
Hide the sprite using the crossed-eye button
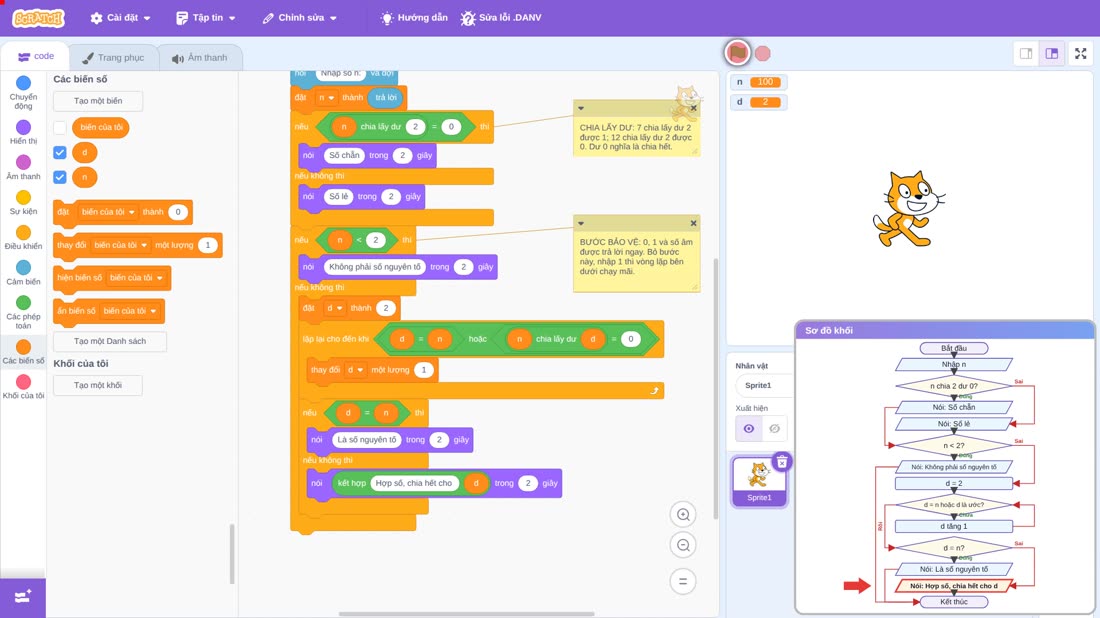[774, 429]
